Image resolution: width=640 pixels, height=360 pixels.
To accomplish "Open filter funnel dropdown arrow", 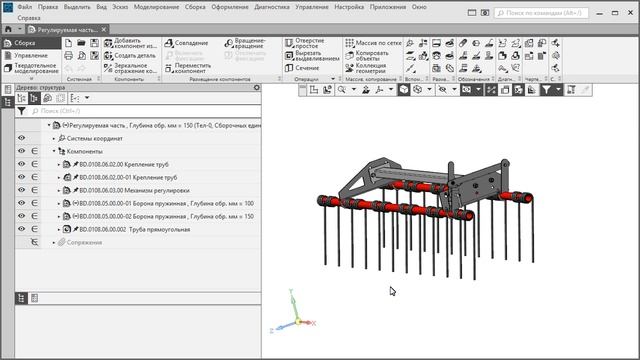I will coord(558,90).
